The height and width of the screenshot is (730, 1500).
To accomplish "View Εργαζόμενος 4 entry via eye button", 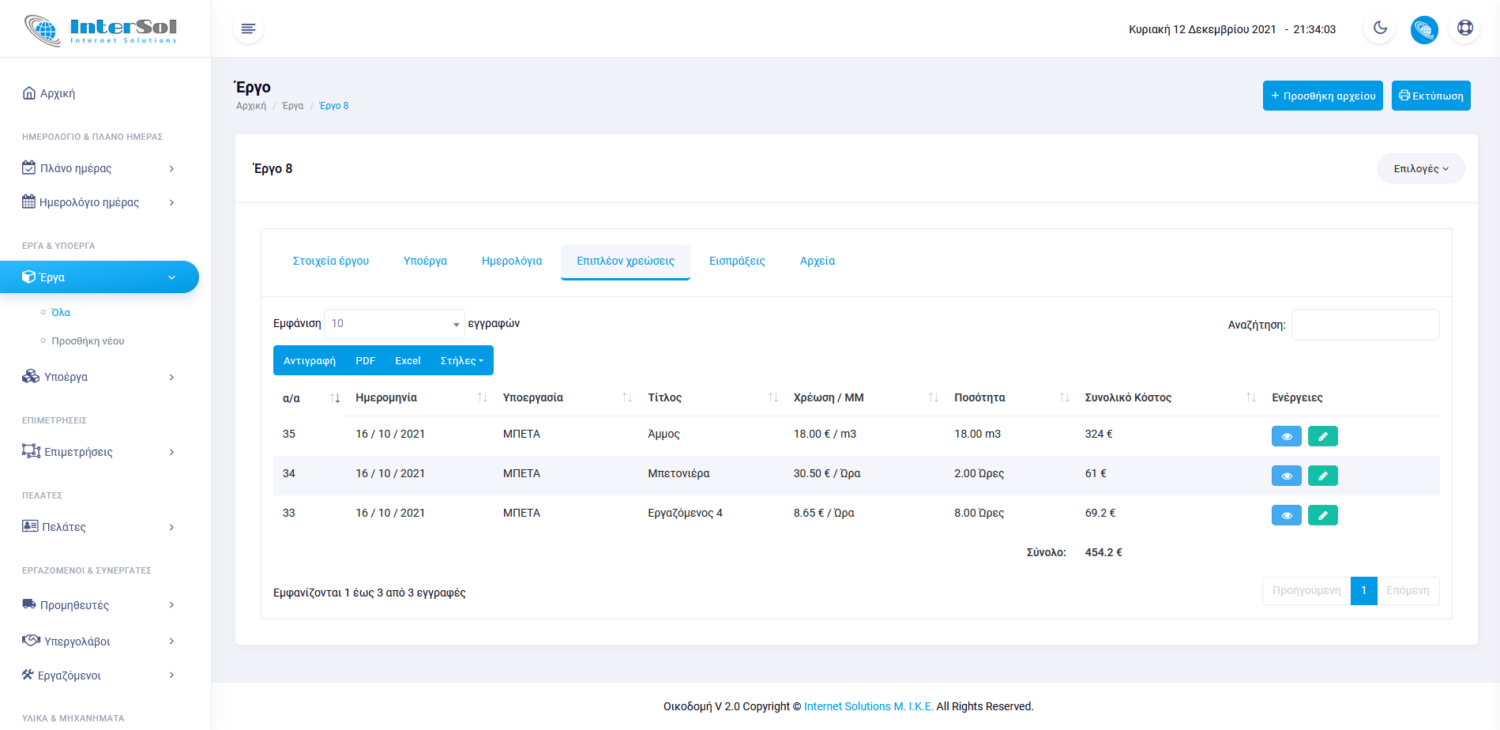I will (1286, 515).
